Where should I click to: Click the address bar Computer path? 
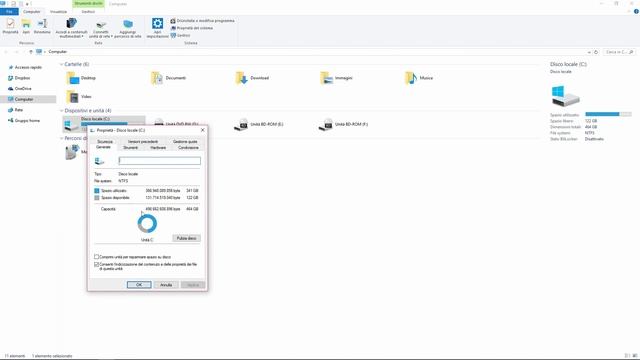coord(58,52)
